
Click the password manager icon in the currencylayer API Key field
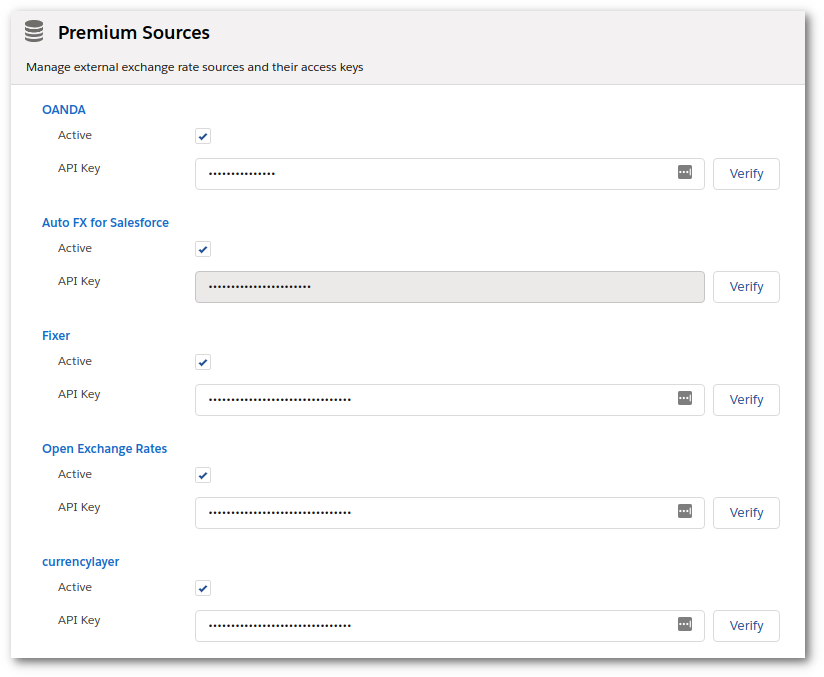tap(684, 624)
